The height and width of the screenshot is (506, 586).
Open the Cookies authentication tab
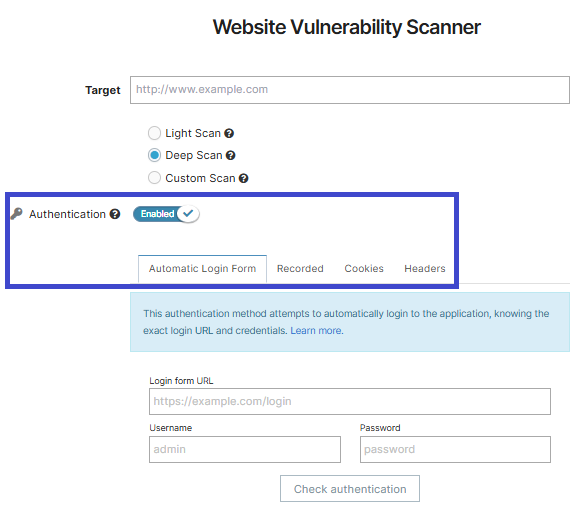point(364,269)
